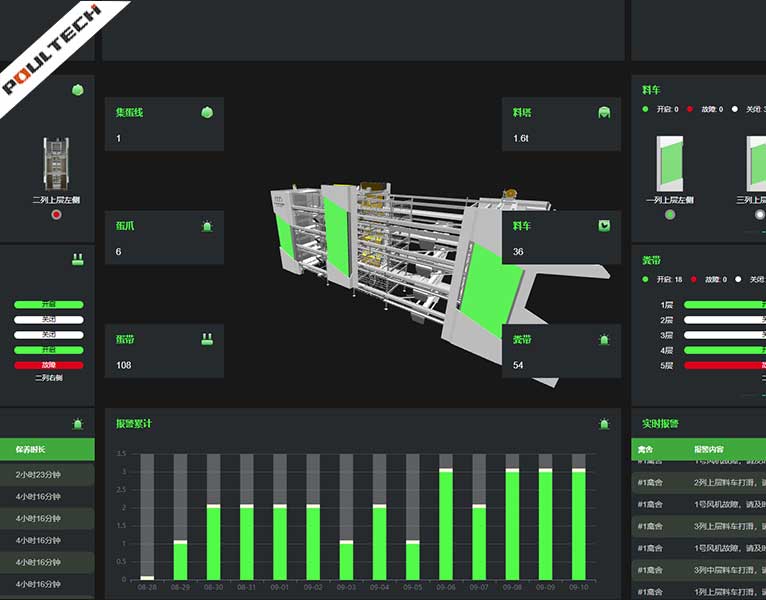This screenshot has height=600, width=766.
Task: Select the white status dot under 三列上层 feed cart
Action: pos(760,214)
